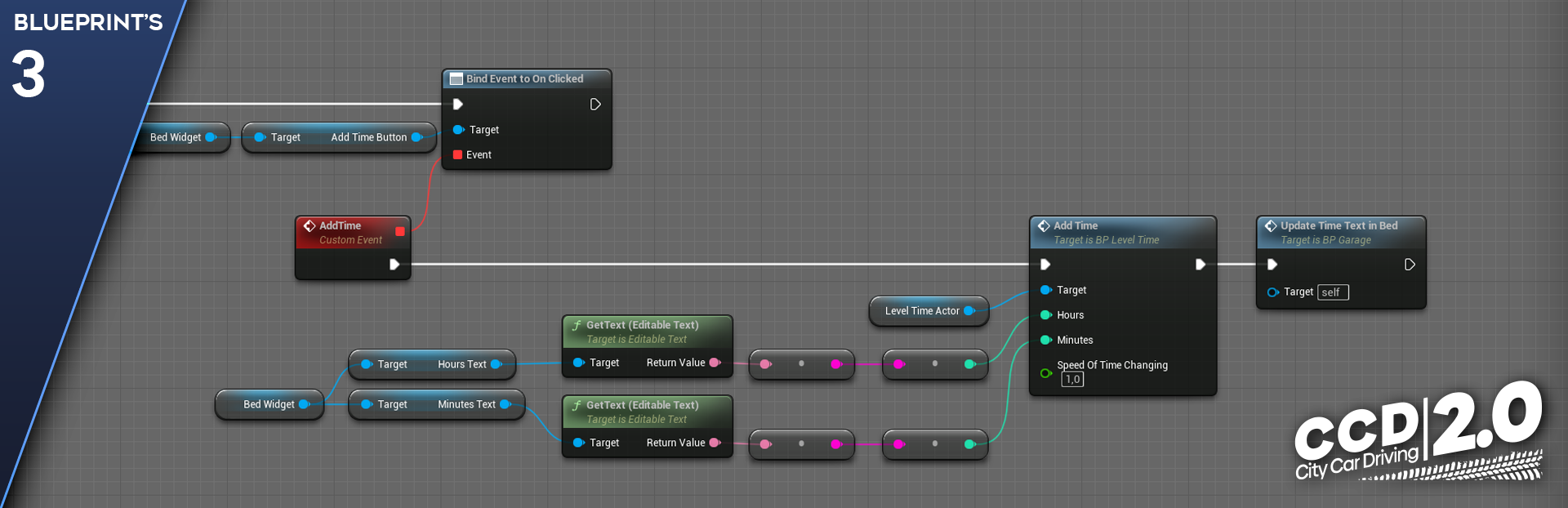The image size is (1568, 508).
Task: Click Bind Event to On Clicked exec output pin
Action: 595,105
